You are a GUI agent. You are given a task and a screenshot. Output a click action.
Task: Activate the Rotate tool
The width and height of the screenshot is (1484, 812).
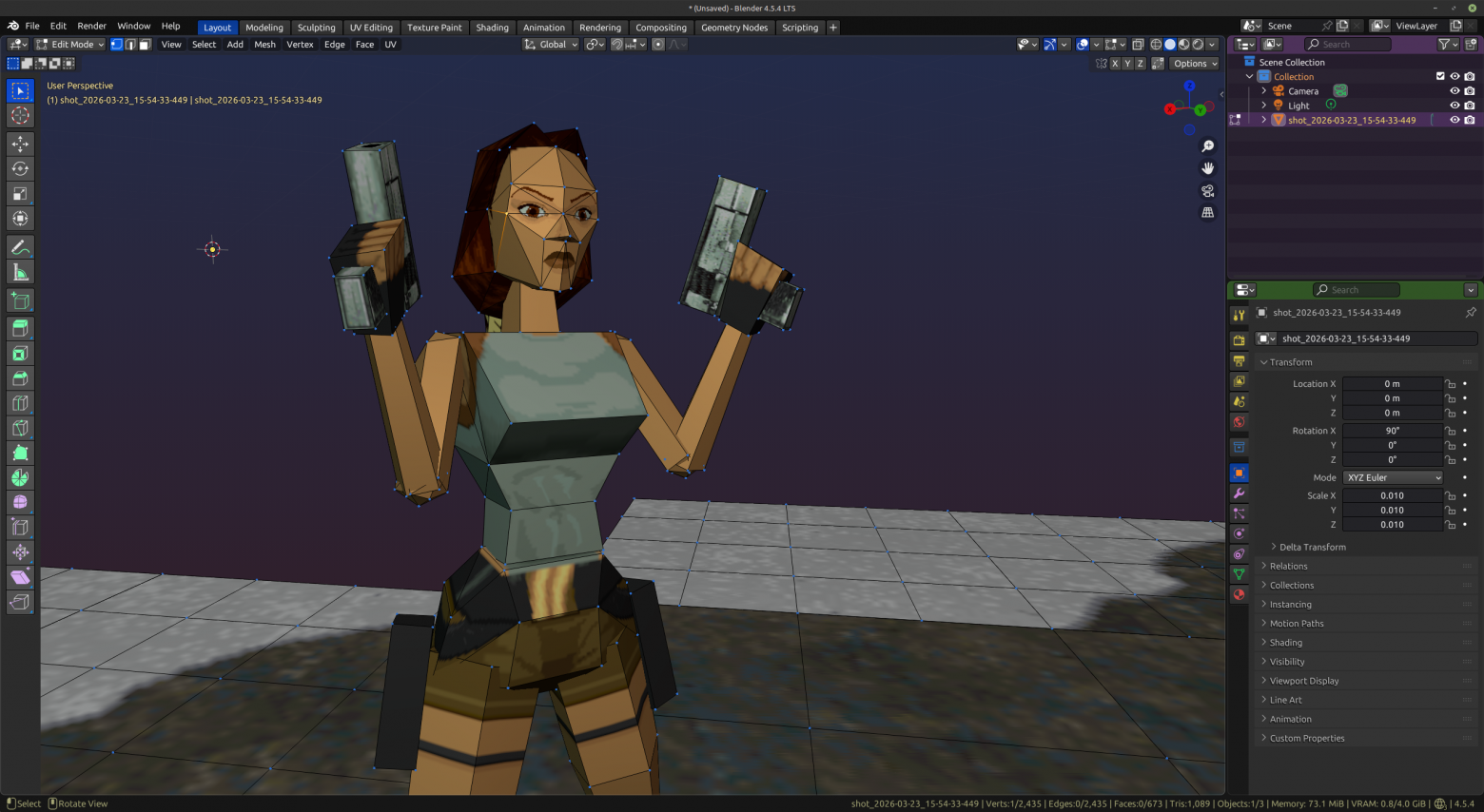(x=20, y=168)
